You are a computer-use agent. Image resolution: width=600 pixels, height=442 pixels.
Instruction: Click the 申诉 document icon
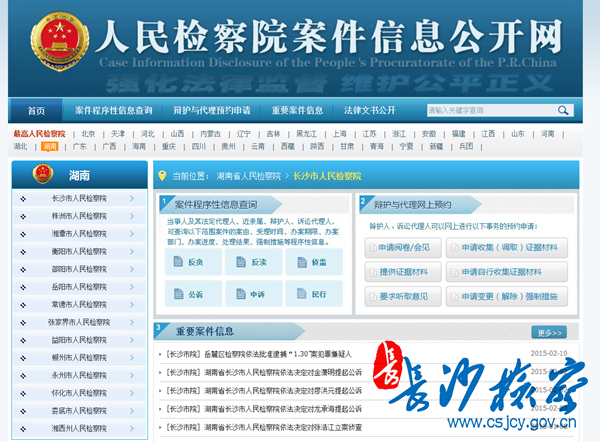tap(241, 295)
